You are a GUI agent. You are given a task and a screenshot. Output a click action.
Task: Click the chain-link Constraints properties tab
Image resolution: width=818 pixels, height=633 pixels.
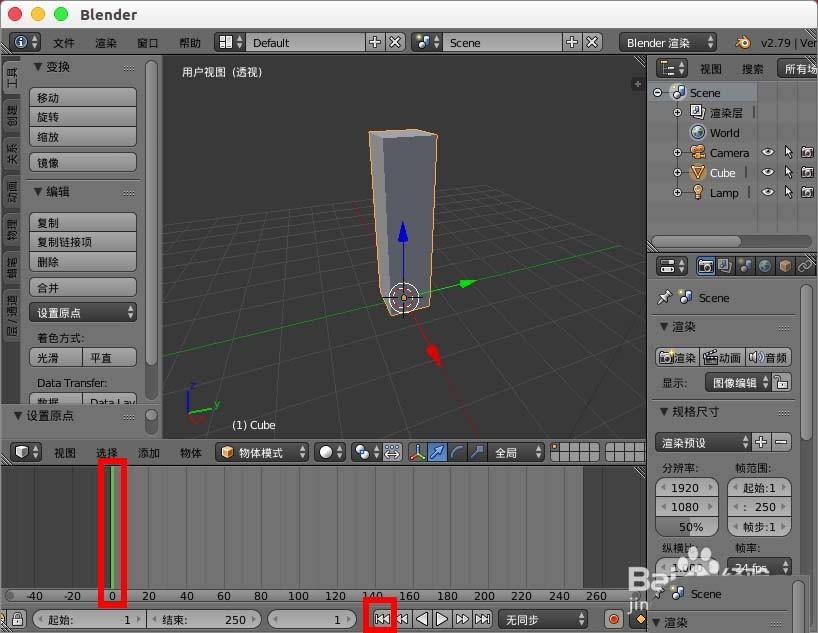pyautogui.click(x=805, y=267)
